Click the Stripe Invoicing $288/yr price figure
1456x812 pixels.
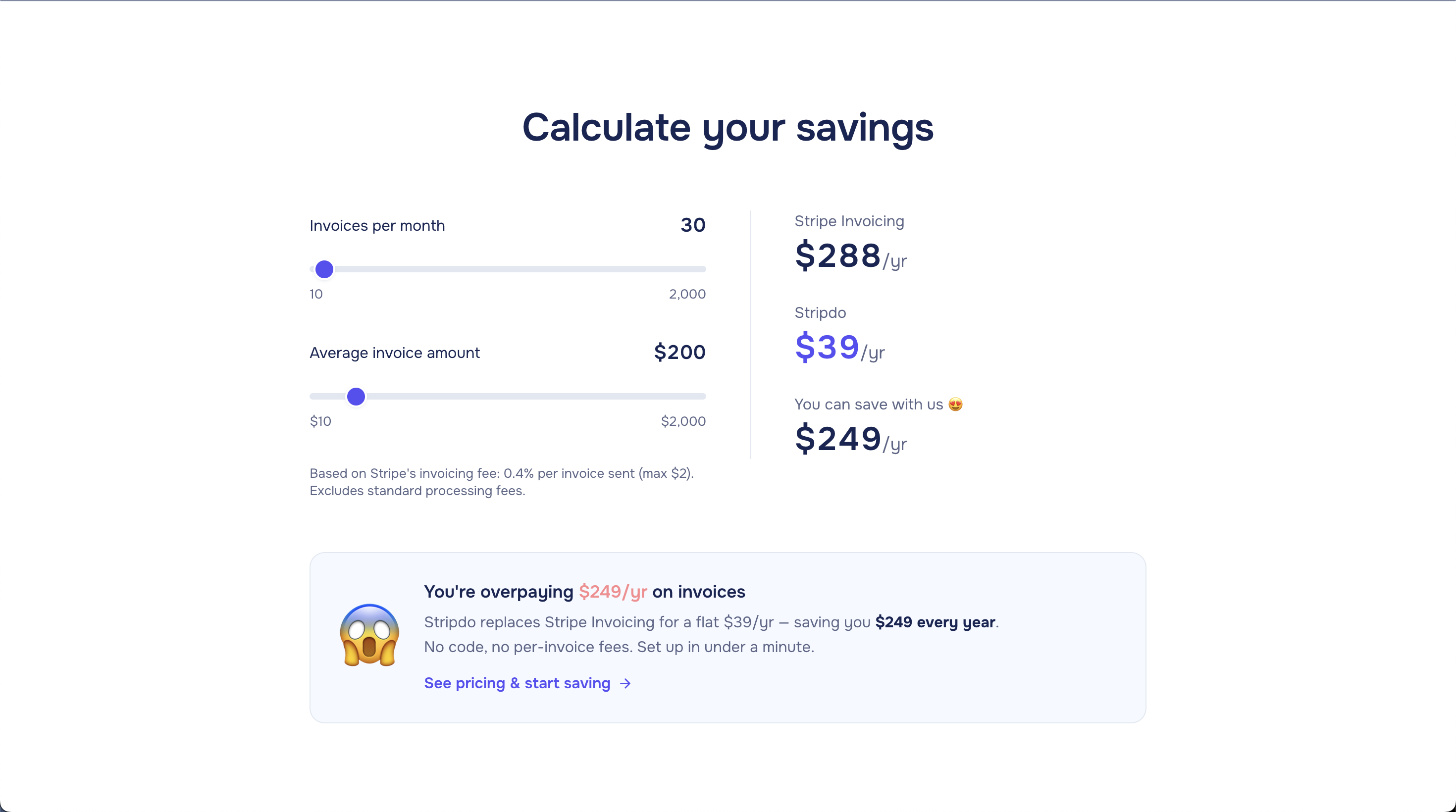point(837,257)
